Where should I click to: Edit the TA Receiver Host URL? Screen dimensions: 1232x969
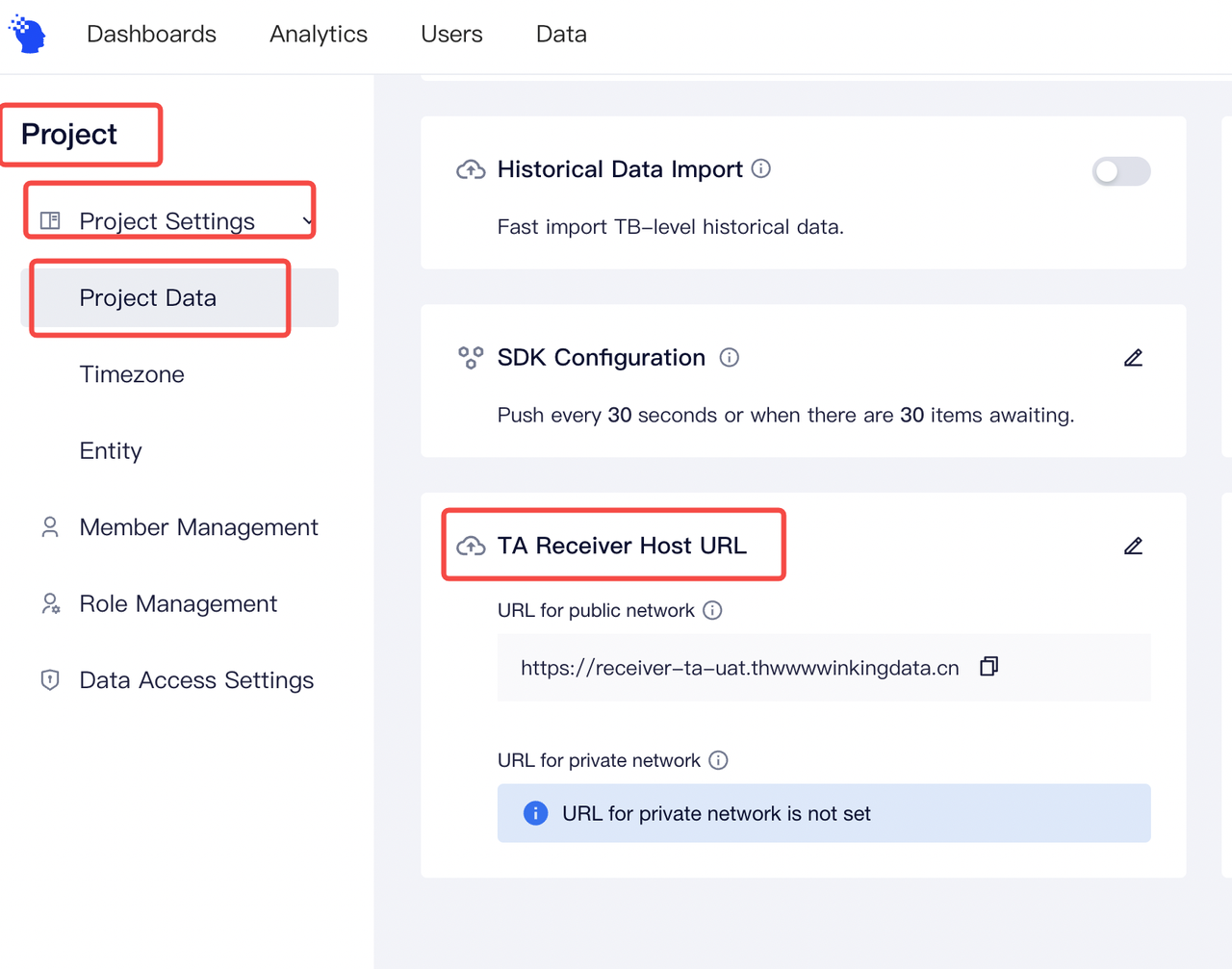click(x=1133, y=546)
